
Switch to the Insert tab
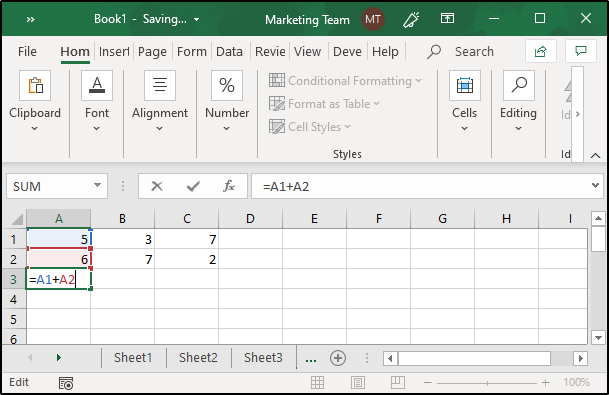point(114,51)
